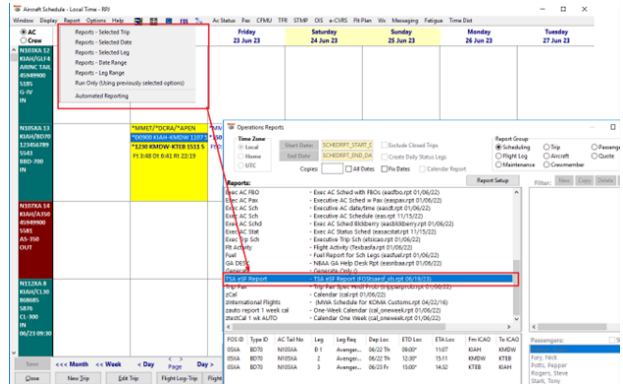Click the Flight Log-Trip button
Image resolution: width=623 pixels, height=384 pixels.
[x=179, y=378]
